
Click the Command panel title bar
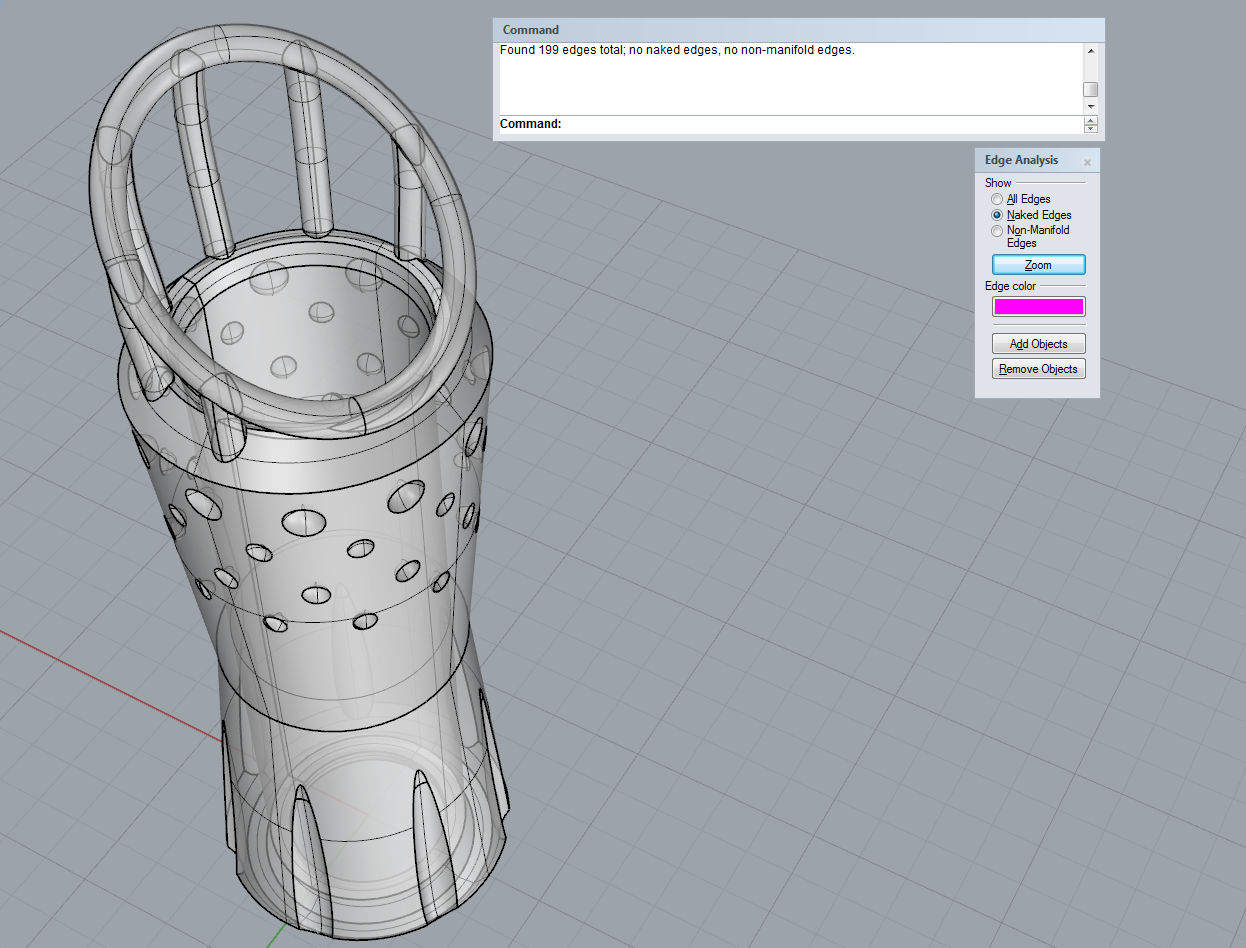[x=799, y=30]
